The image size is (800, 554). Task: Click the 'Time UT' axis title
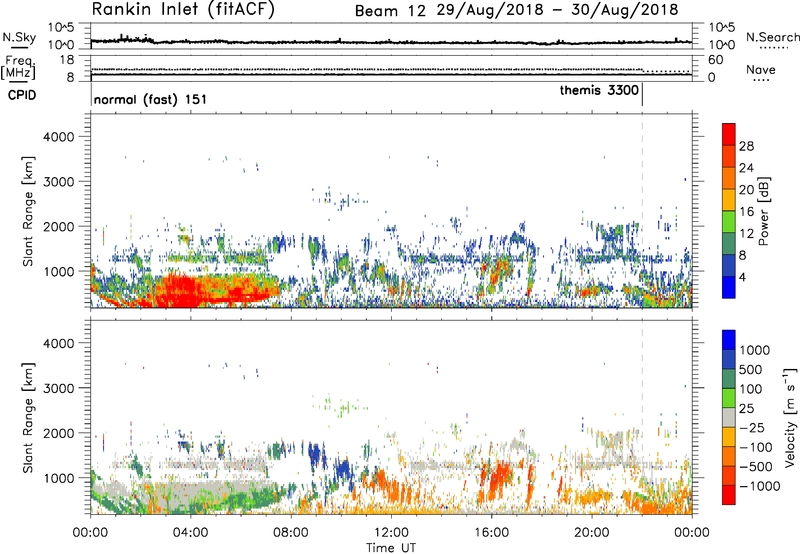(391, 548)
